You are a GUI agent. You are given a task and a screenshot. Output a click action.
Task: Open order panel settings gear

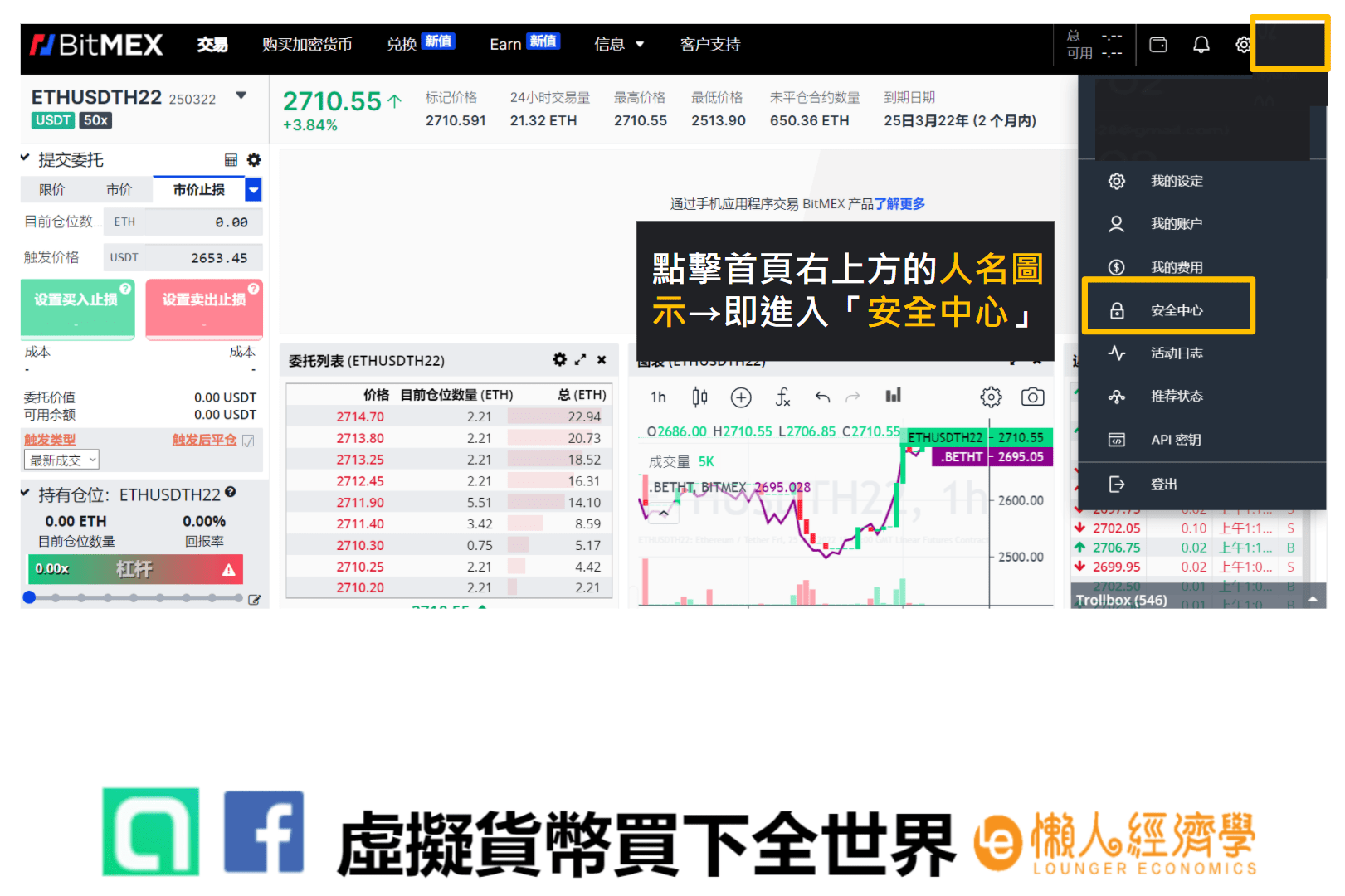pos(254,160)
